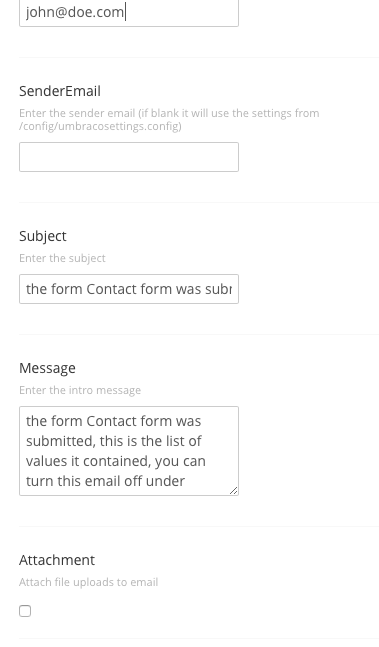Image resolution: width=379 pixels, height=647 pixels.
Task: Click into the Subject text field
Action: coord(129,289)
